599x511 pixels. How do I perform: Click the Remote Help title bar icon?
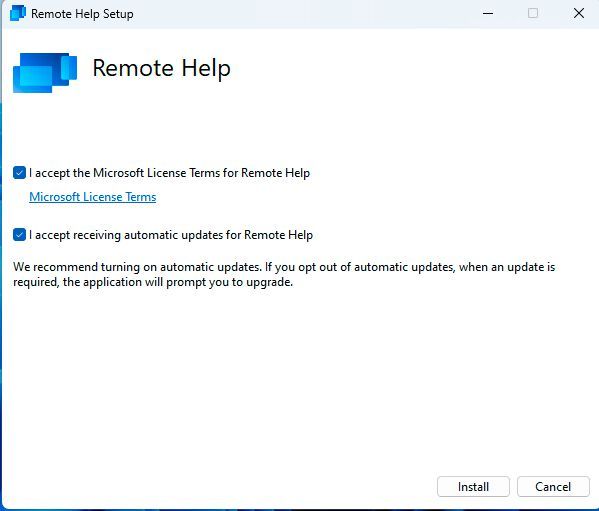(18, 13)
